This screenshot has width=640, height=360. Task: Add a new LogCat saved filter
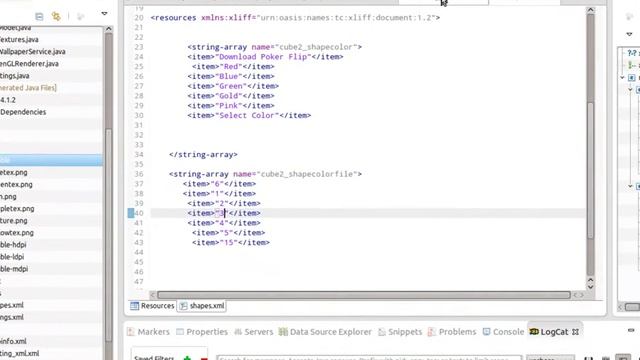[x=187, y=358]
